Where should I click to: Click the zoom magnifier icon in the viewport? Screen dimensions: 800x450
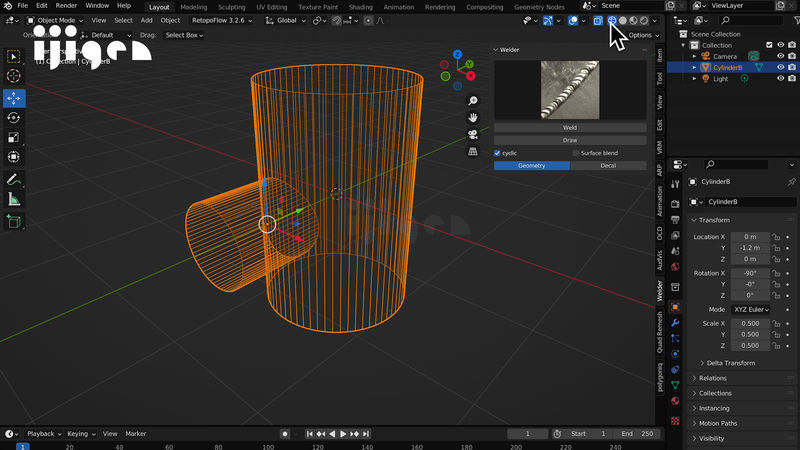(473, 101)
